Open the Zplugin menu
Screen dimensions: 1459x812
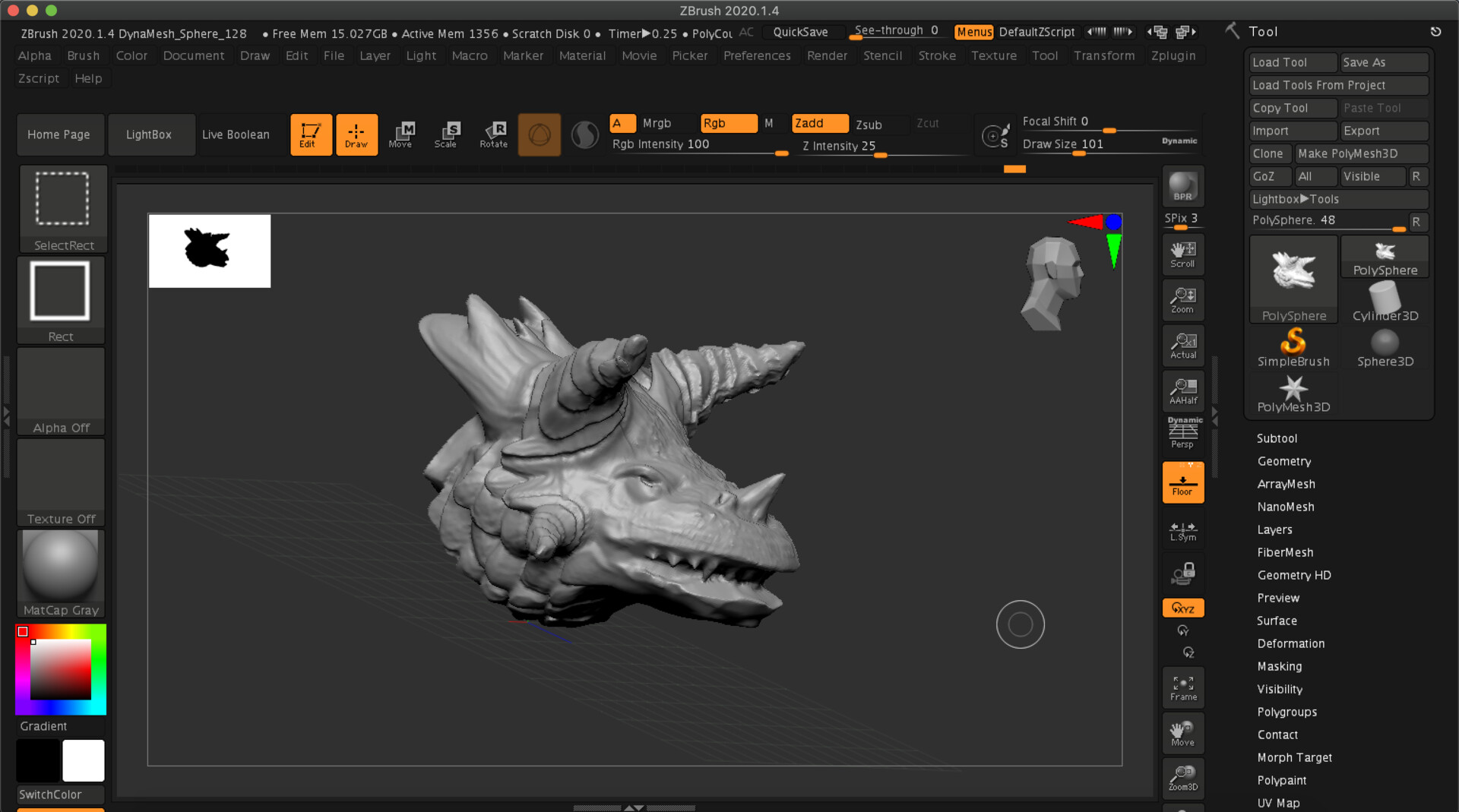[1173, 55]
